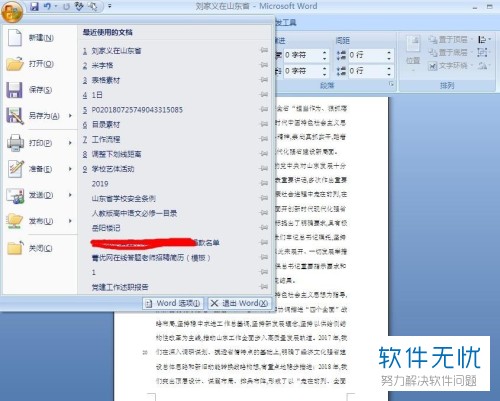This screenshot has width=500, height=401.
Task: Open the 段落 dialog launcher
Action: point(391,84)
